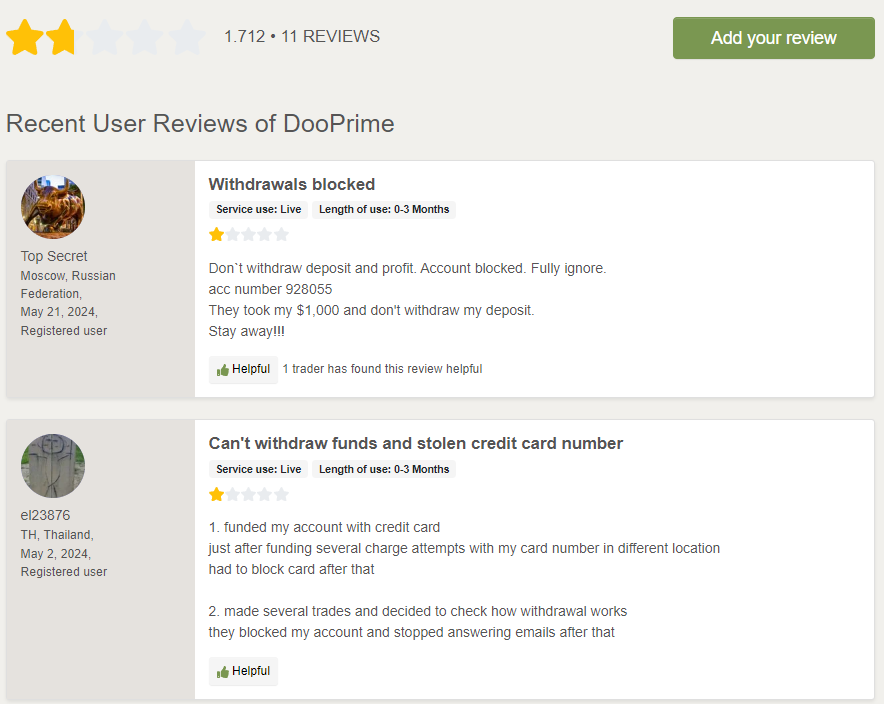The width and height of the screenshot is (884, 704).
Task: Click the 1.712 • 11 REVIEWS count text
Action: [302, 37]
